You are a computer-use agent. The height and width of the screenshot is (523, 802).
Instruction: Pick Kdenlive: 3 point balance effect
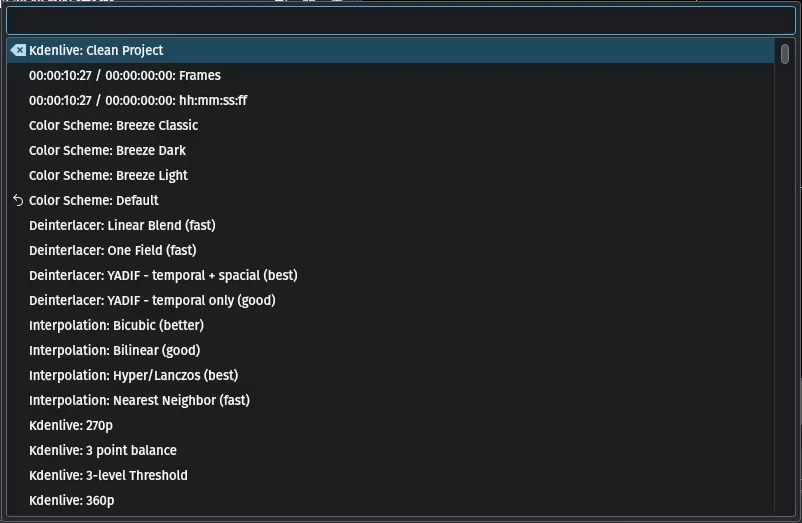pyautogui.click(x=390, y=451)
